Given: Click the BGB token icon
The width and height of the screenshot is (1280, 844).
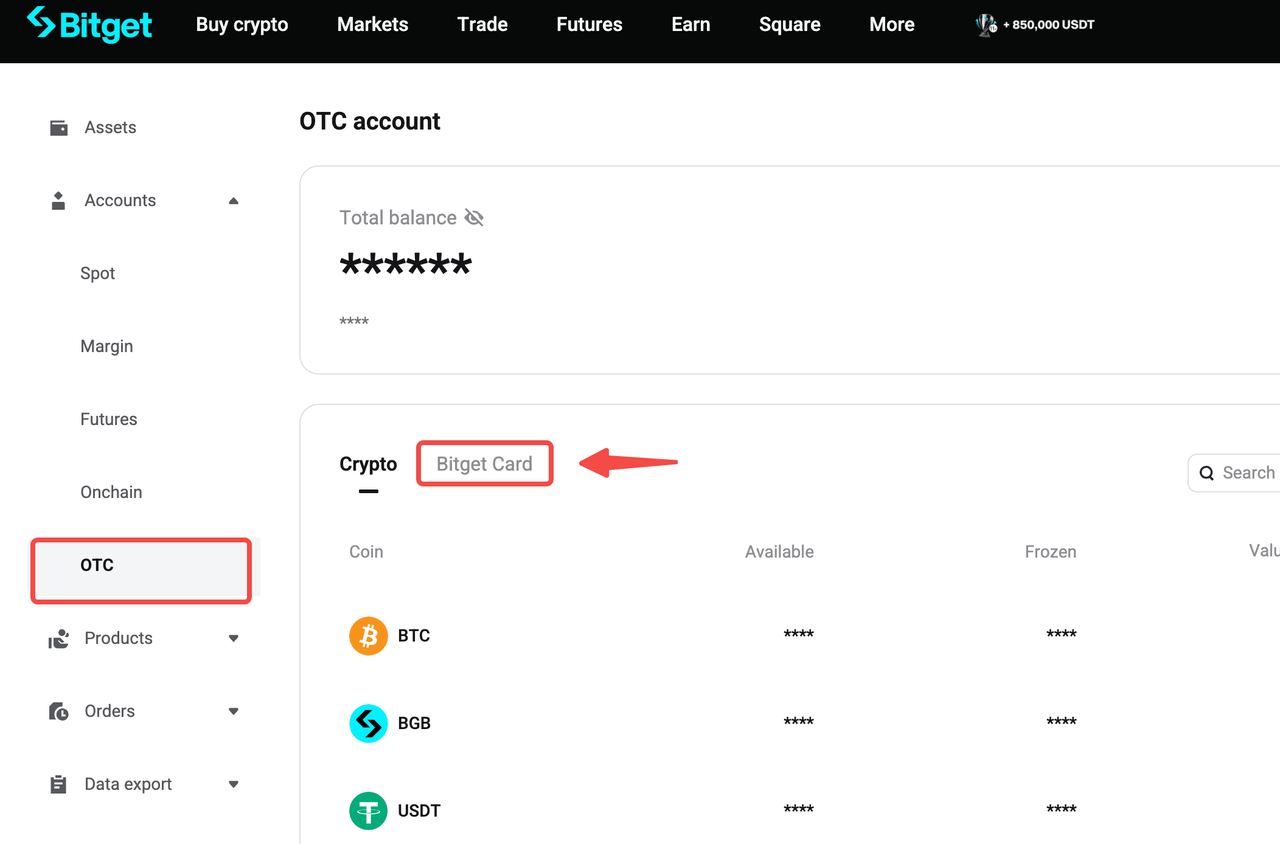Looking at the screenshot, I should coord(368,722).
